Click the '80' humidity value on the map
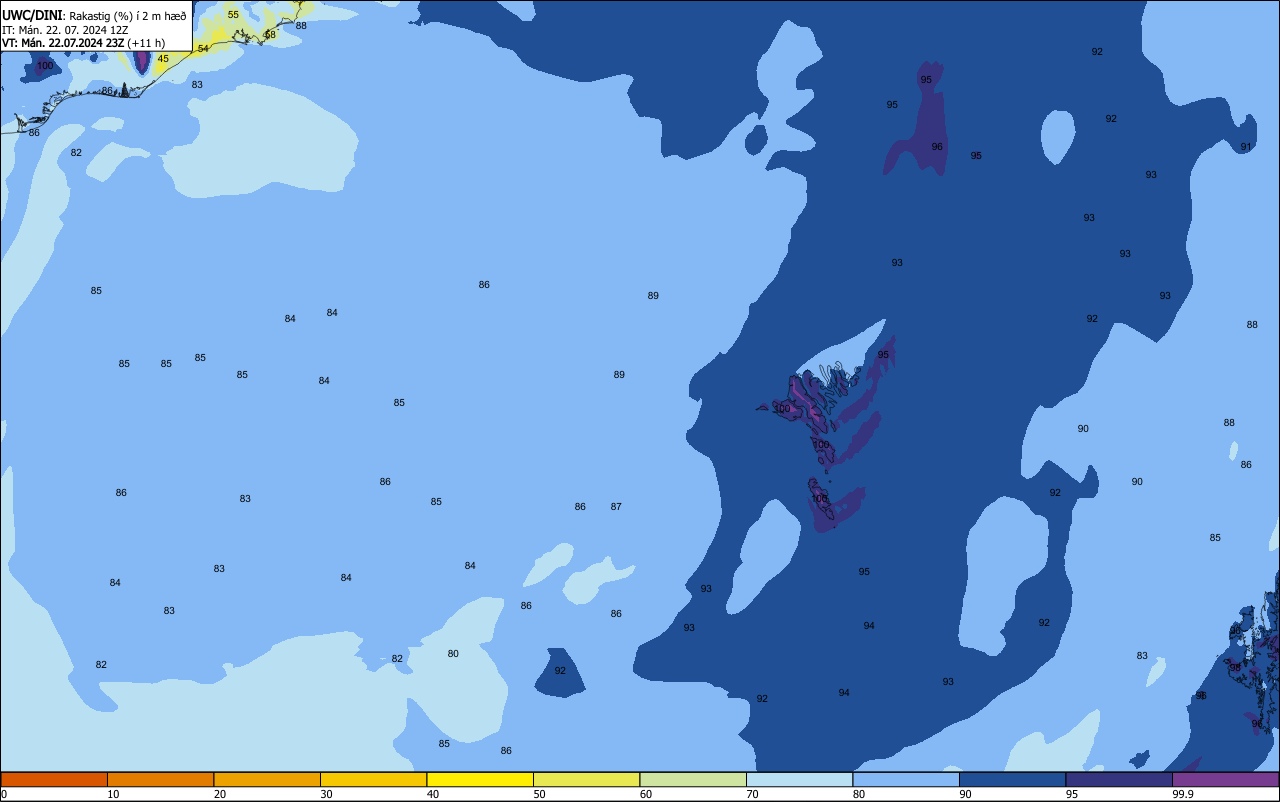The image size is (1280, 802). point(453,654)
